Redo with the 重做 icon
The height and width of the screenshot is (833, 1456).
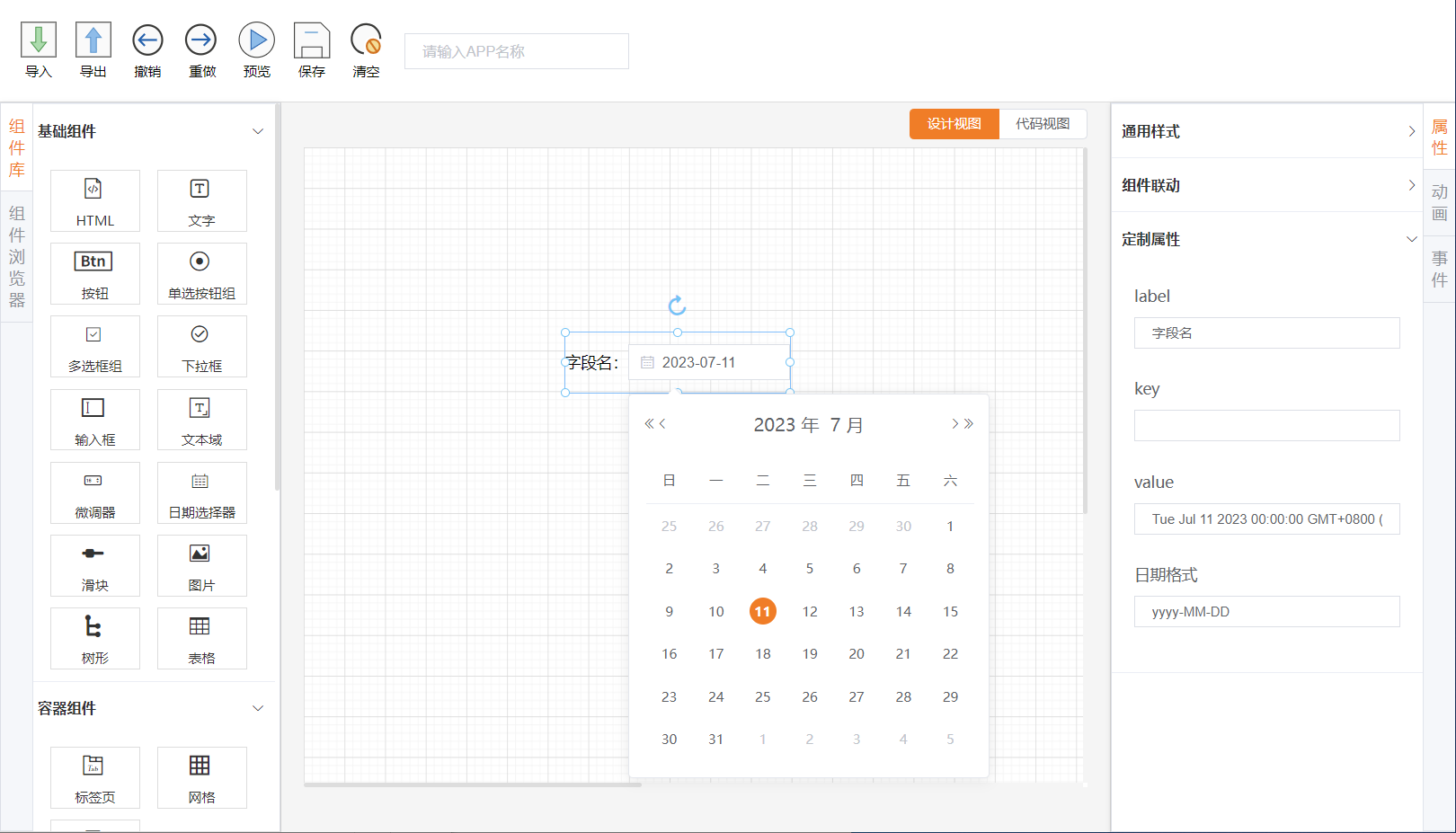(201, 40)
